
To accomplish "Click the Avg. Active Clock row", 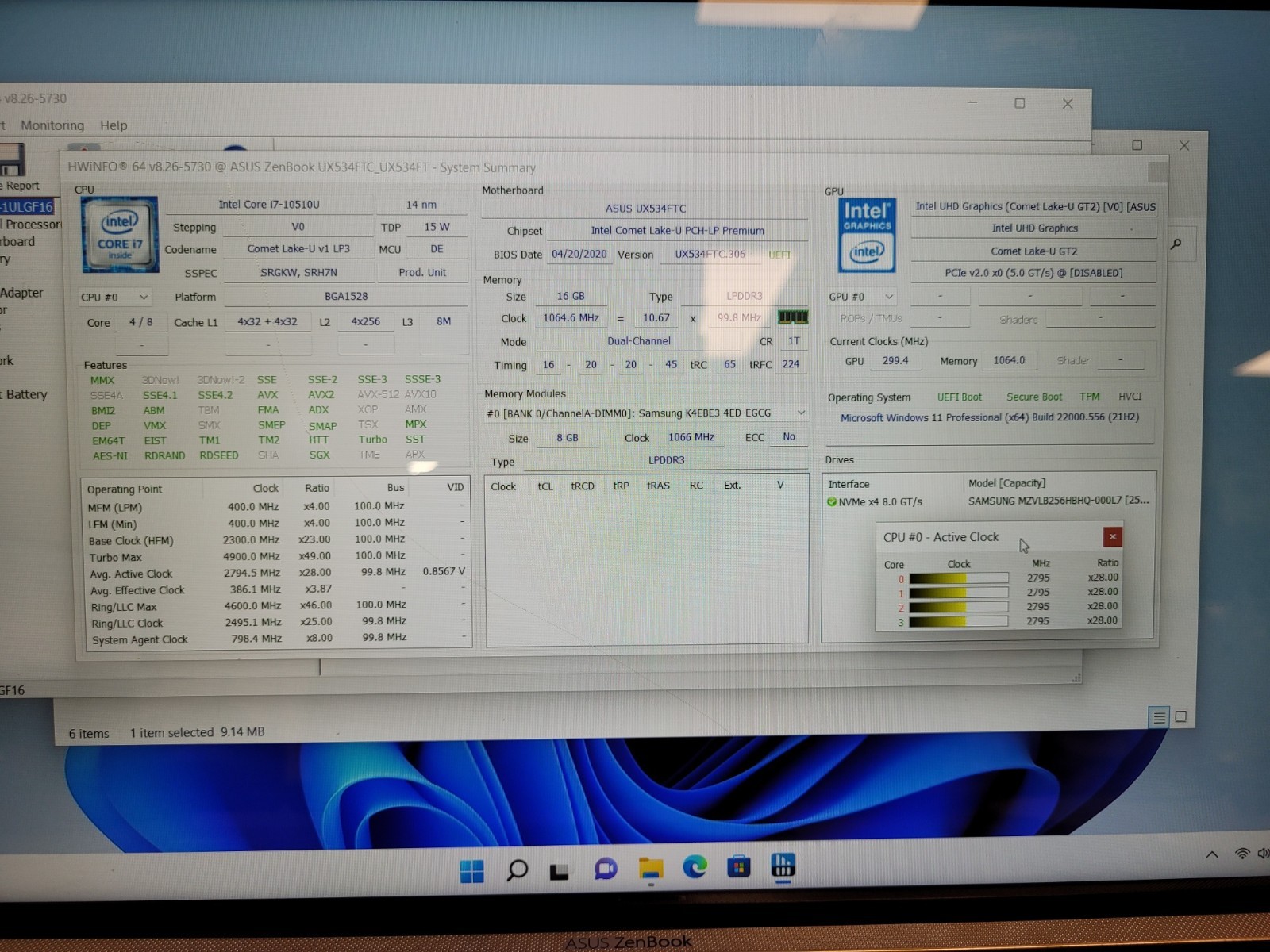I will (x=276, y=573).
